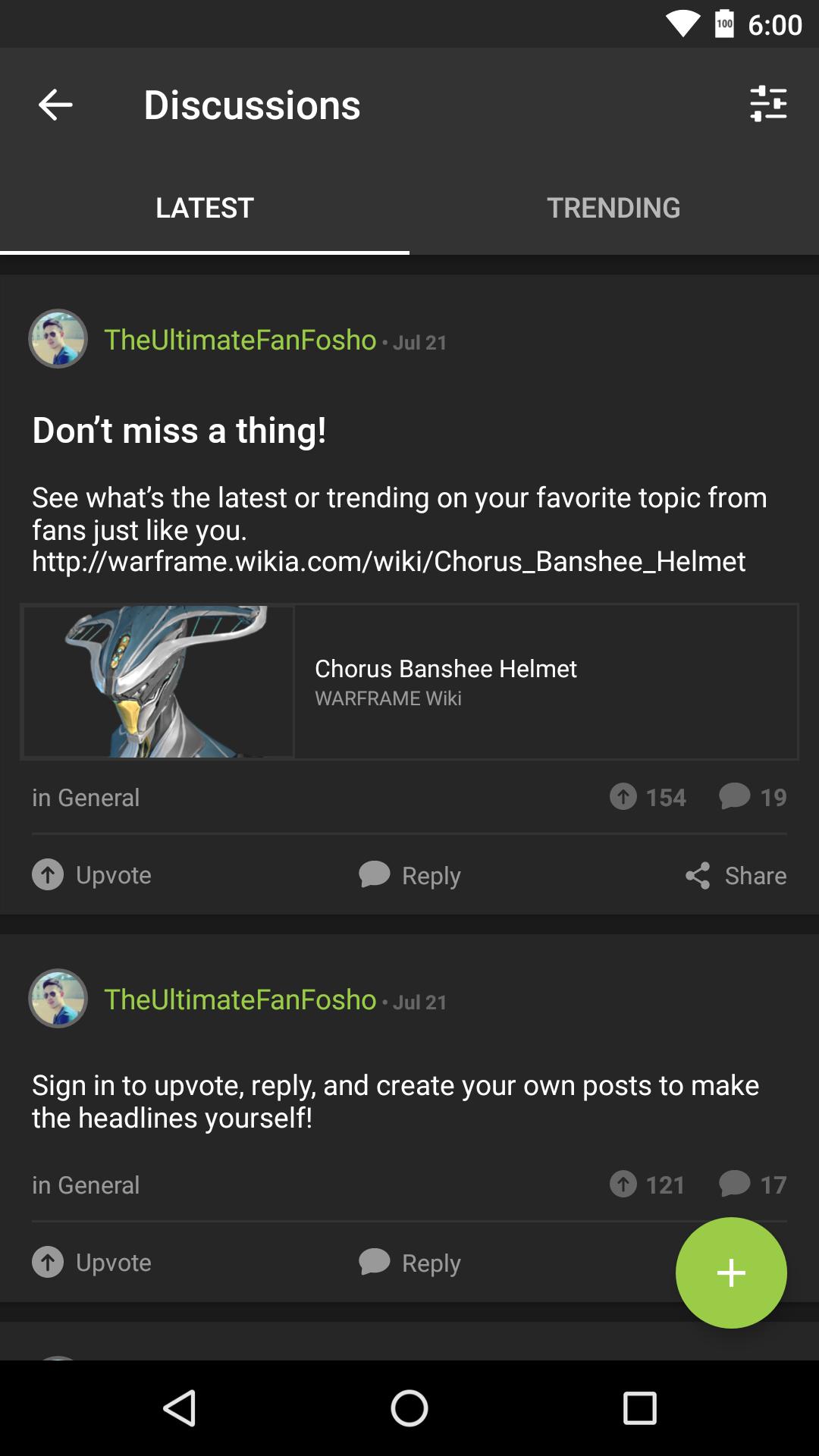Screen dimensions: 819x1456
Task: Select the LATEST tab
Action: (x=204, y=208)
